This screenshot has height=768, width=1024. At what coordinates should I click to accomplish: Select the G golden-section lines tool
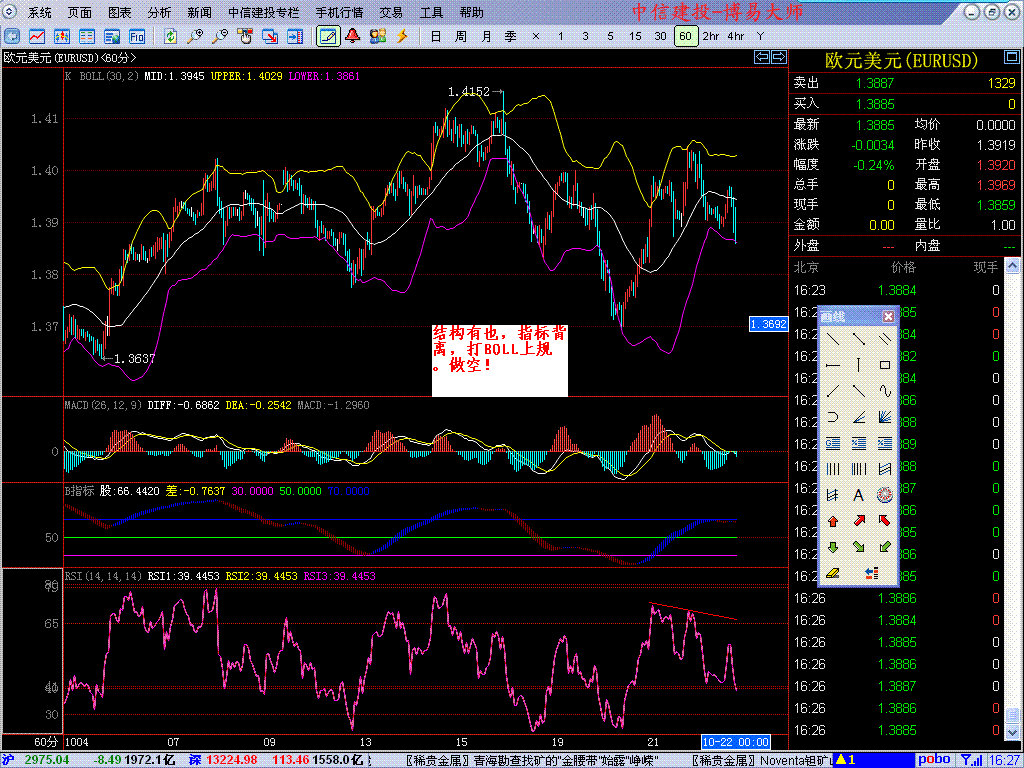(x=833, y=443)
